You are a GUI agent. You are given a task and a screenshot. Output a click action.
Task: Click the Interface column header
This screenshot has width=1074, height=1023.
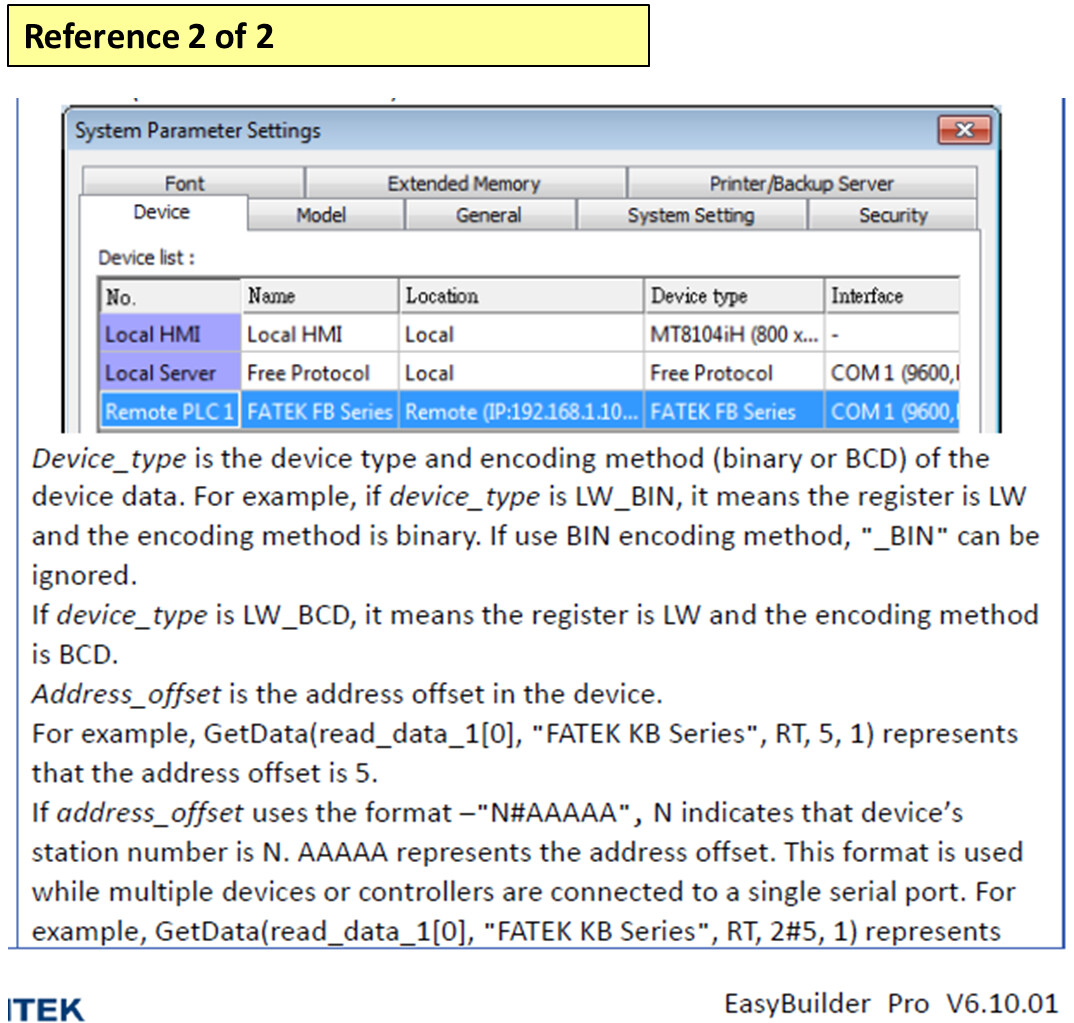pos(892,296)
